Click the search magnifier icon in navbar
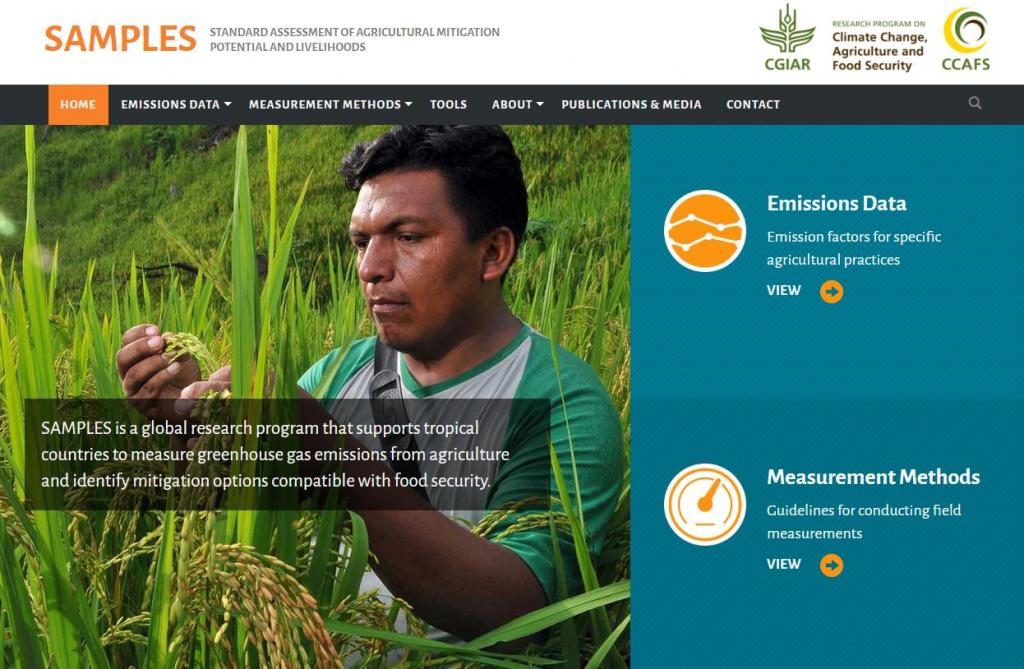The width and height of the screenshot is (1024, 669). click(974, 103)
